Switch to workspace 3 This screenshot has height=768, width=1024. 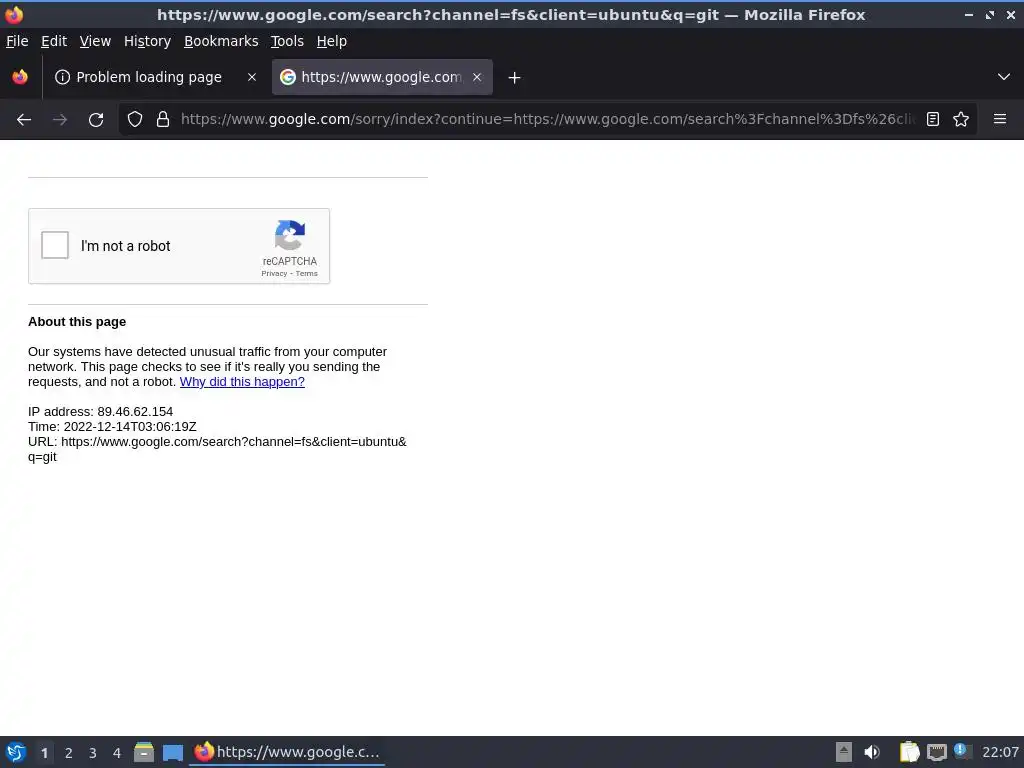(x=93, y=753)
